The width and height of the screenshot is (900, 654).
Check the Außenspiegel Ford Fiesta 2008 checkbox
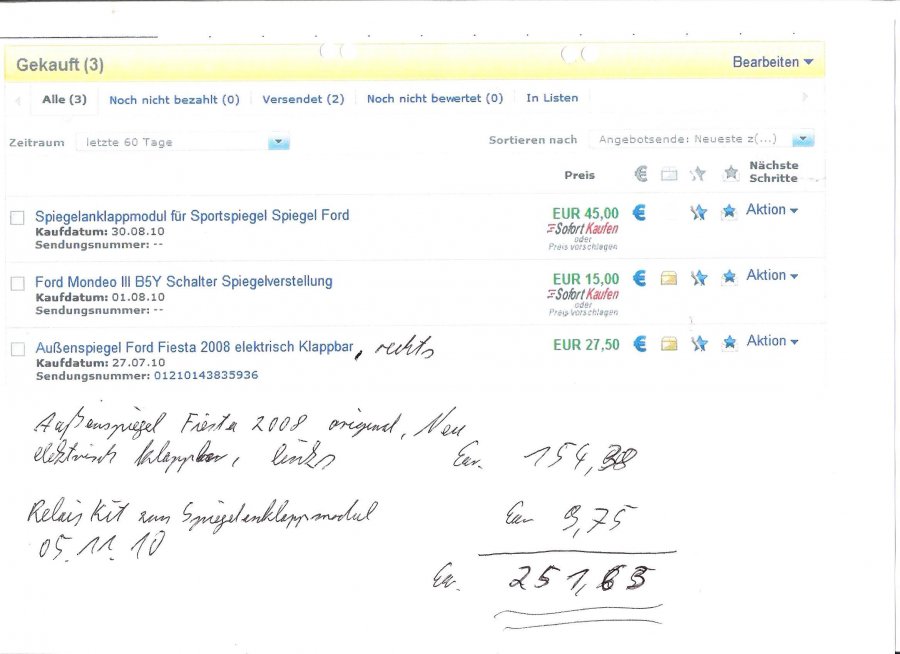point(17,349)
